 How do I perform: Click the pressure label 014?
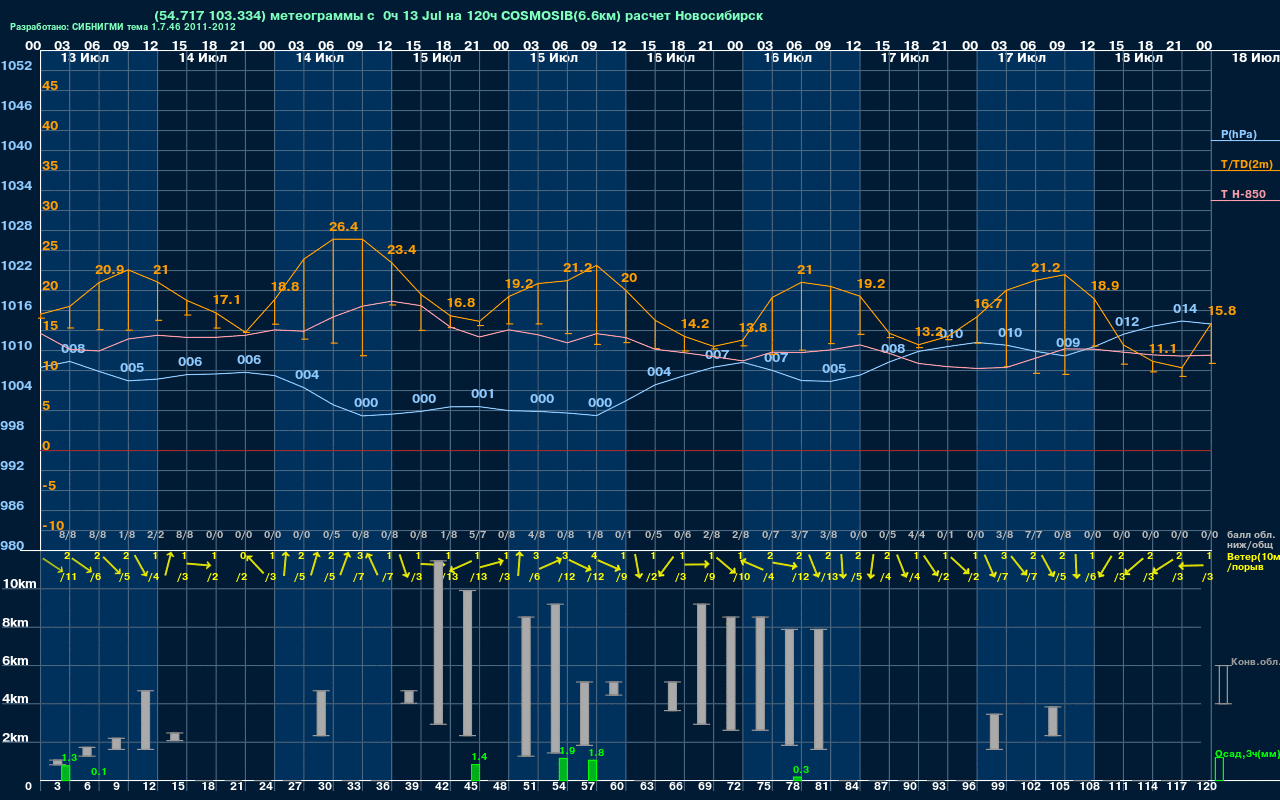coord(1185,309)
